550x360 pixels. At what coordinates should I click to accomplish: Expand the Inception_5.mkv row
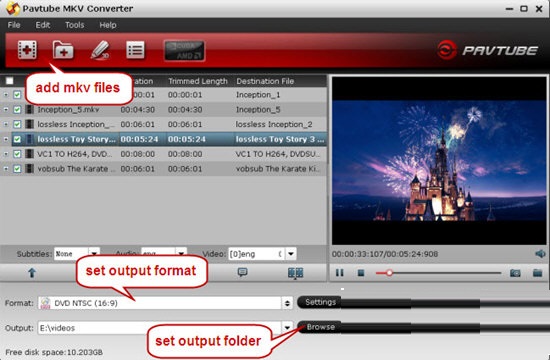(6, 109)
